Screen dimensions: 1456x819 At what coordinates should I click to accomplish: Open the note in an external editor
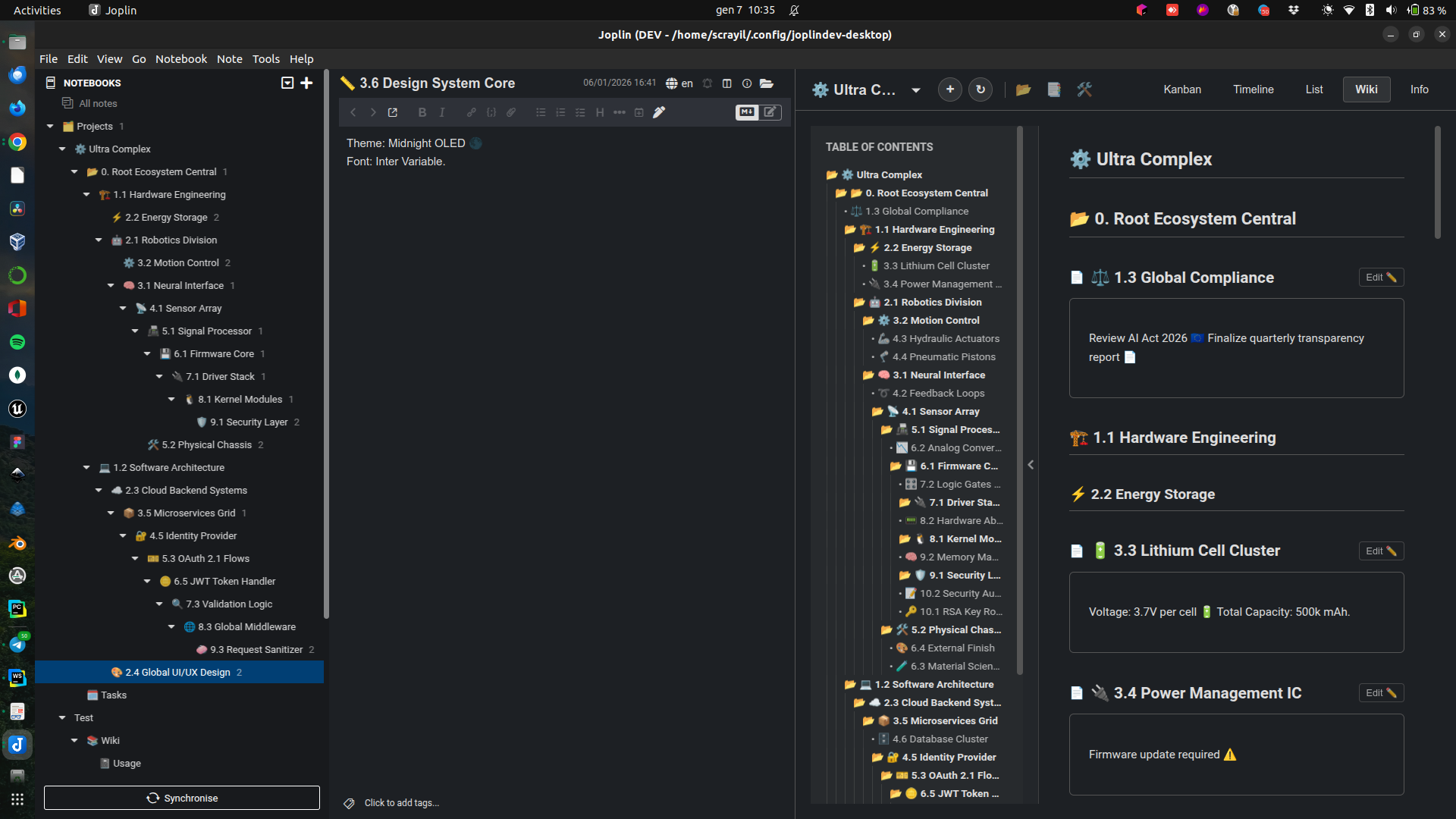coord(392,112)
